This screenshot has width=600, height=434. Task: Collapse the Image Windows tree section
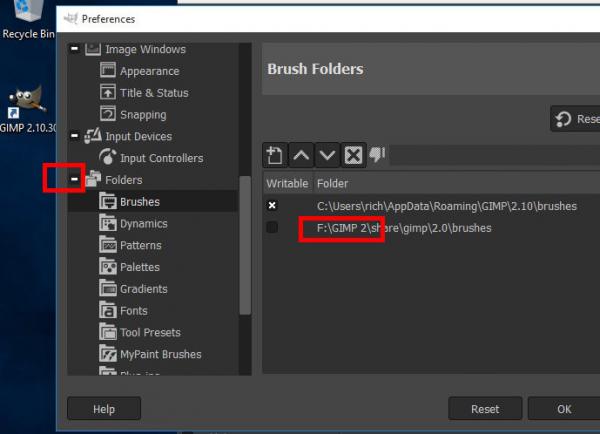click(x=75, y=49)
